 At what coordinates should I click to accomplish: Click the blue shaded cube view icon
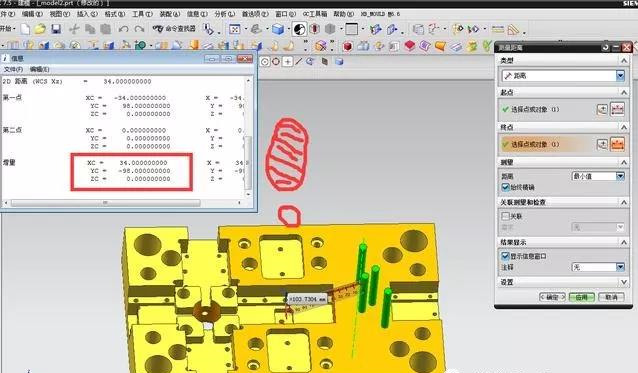tap(277, 29)
